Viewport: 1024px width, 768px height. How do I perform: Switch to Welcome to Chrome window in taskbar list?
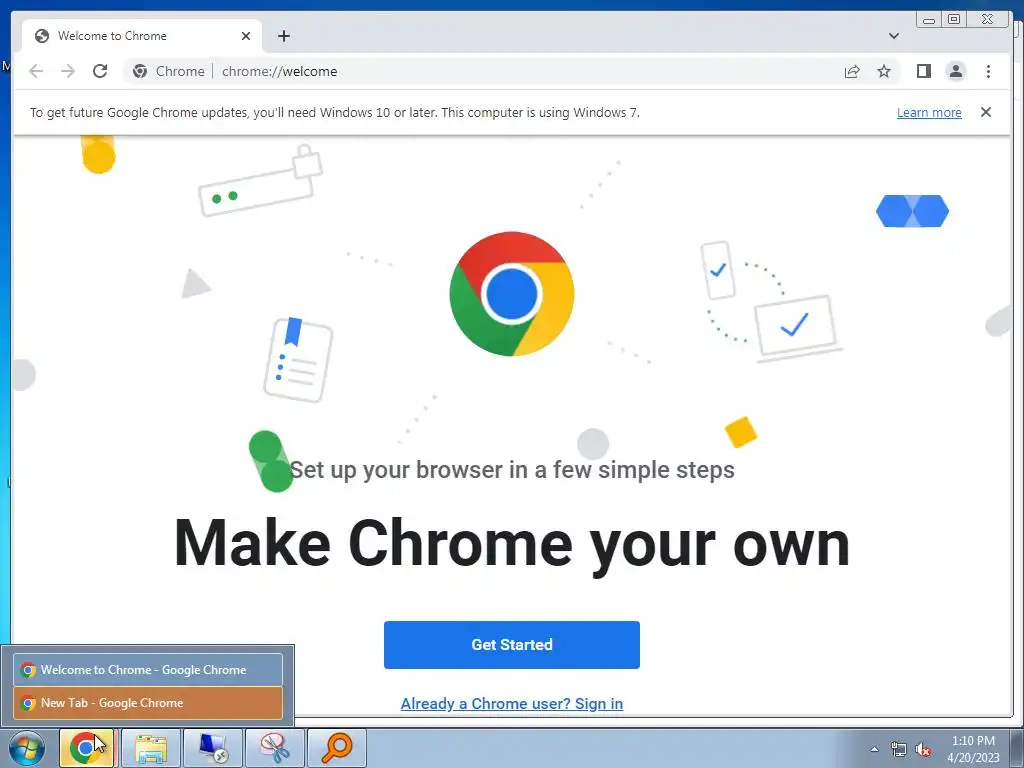[x=148, y=669]
